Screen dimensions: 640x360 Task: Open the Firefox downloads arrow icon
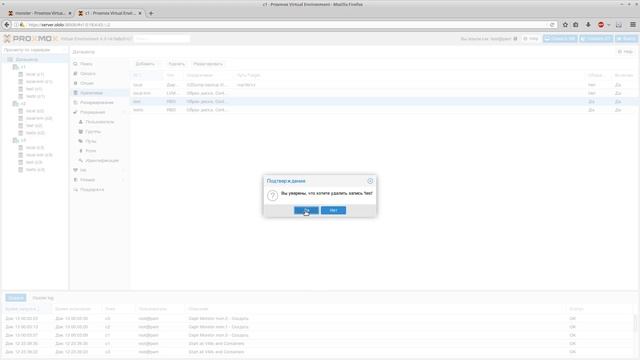click(x=588, y=25)
